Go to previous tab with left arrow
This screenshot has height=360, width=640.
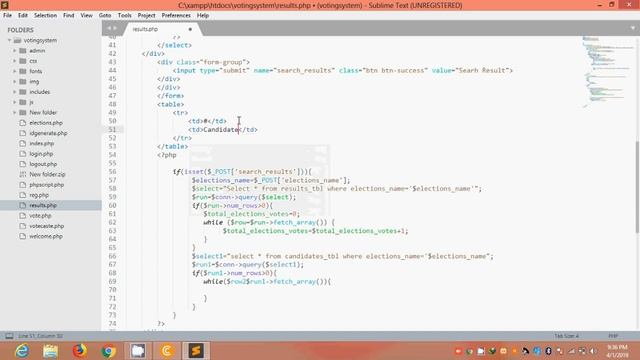point(109,28)
